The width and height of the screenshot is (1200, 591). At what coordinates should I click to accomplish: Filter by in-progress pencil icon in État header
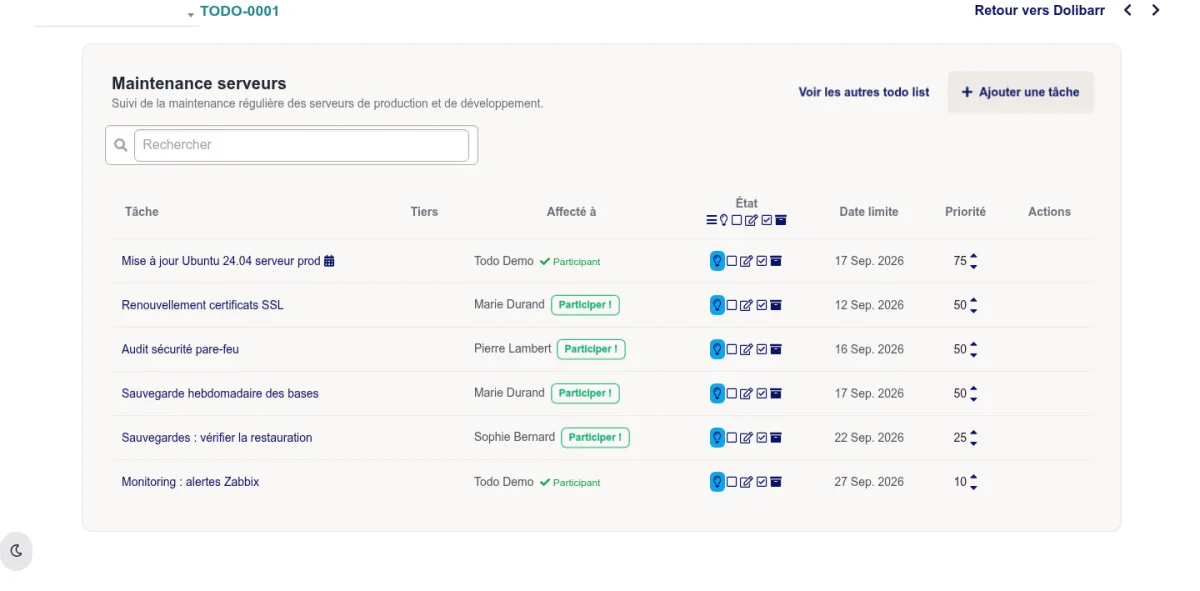[751, 220]
